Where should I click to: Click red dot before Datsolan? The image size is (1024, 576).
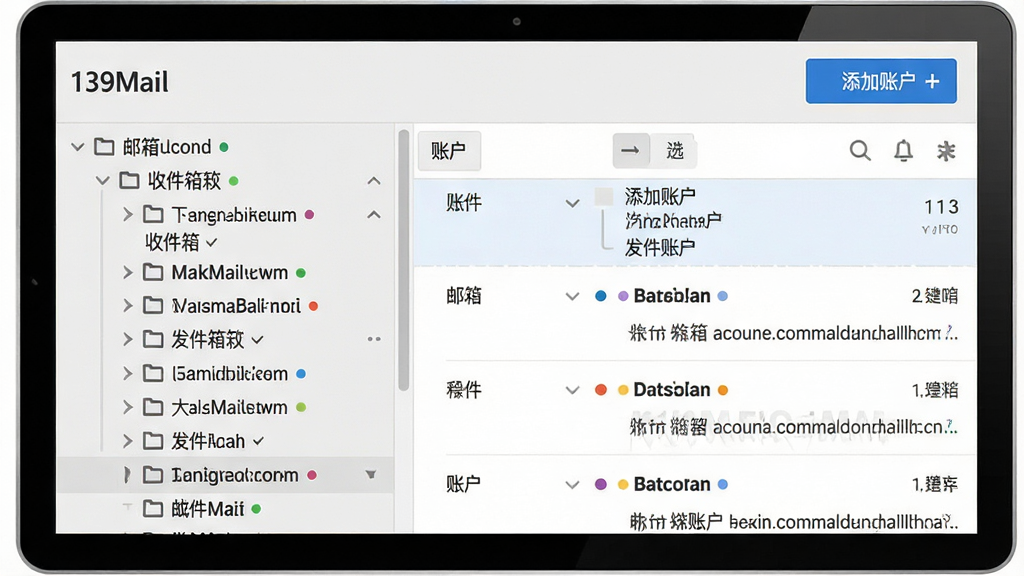click(601, 390)
